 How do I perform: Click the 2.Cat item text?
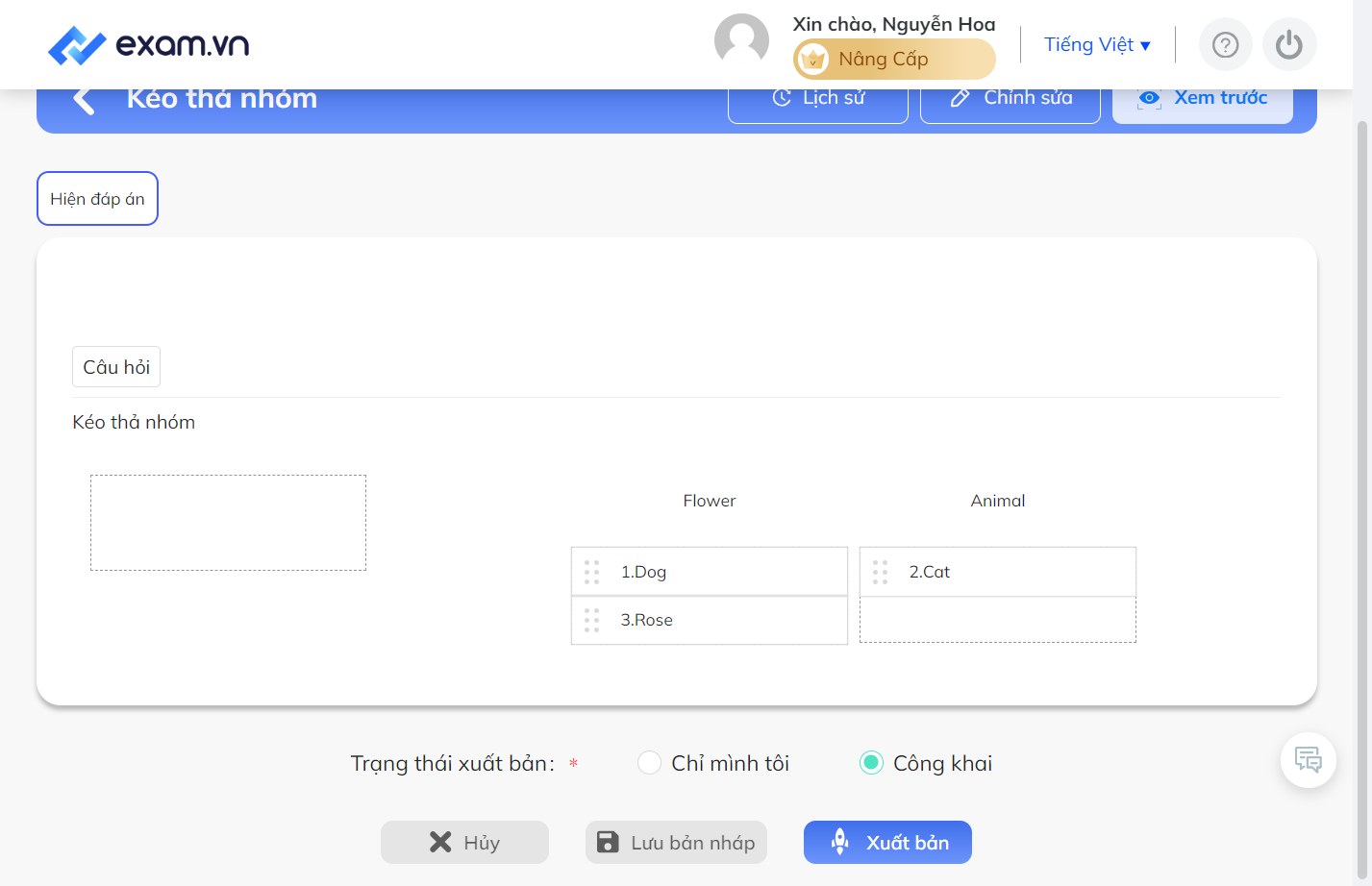click(930, 572)
